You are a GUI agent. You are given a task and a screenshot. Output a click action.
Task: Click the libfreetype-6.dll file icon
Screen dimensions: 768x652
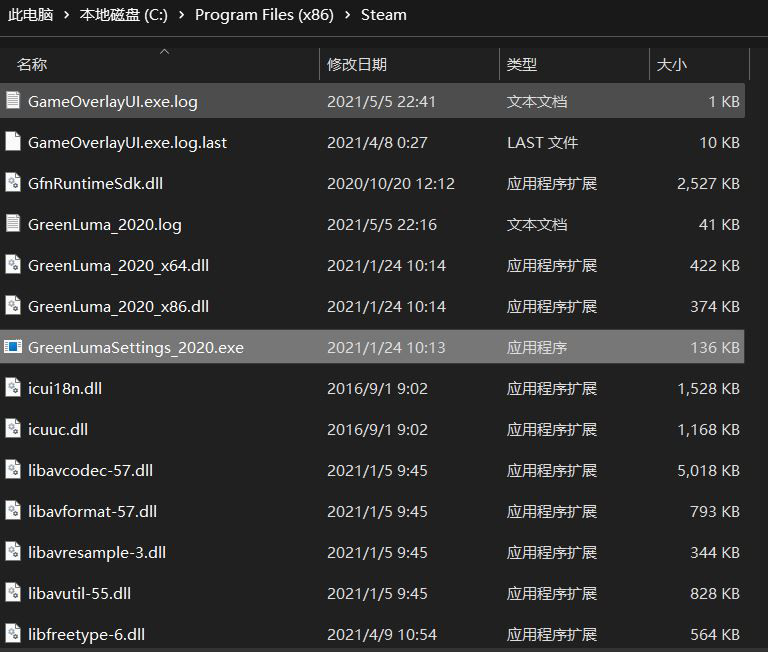pyautogui.click(x=13, y=634)
